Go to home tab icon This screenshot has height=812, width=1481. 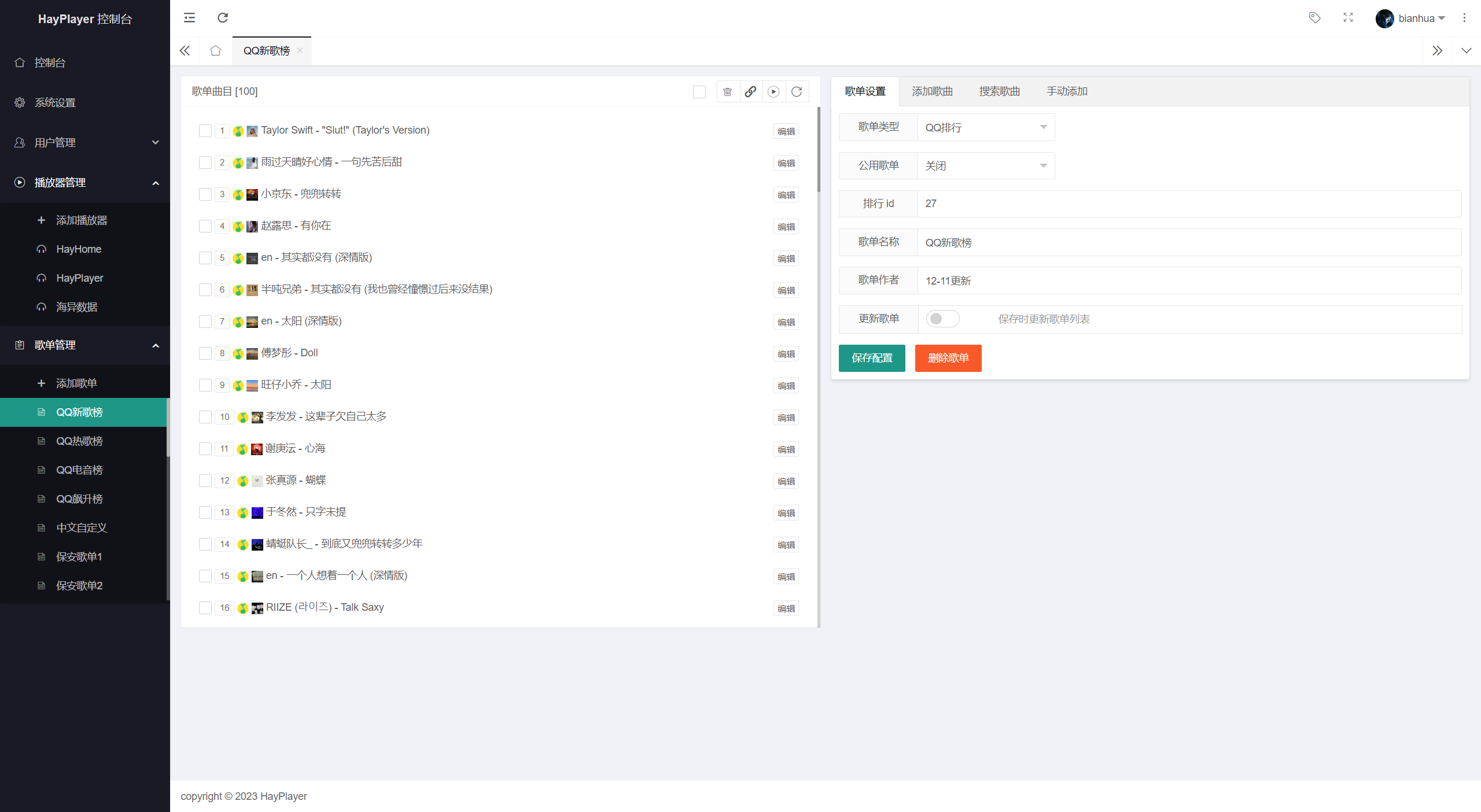[x=215, y=51]
